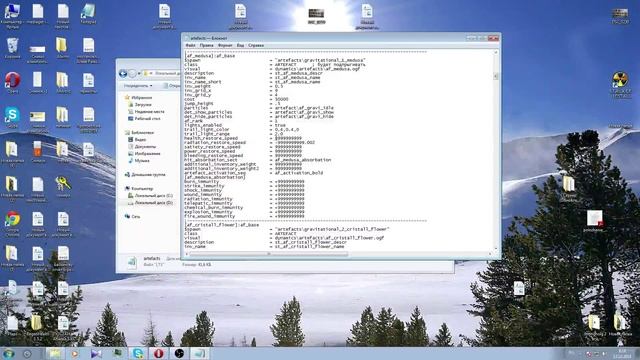Select the yellow keys desktop icon
Viewport: 640px width, 360px height.
(x=63, y=187)
